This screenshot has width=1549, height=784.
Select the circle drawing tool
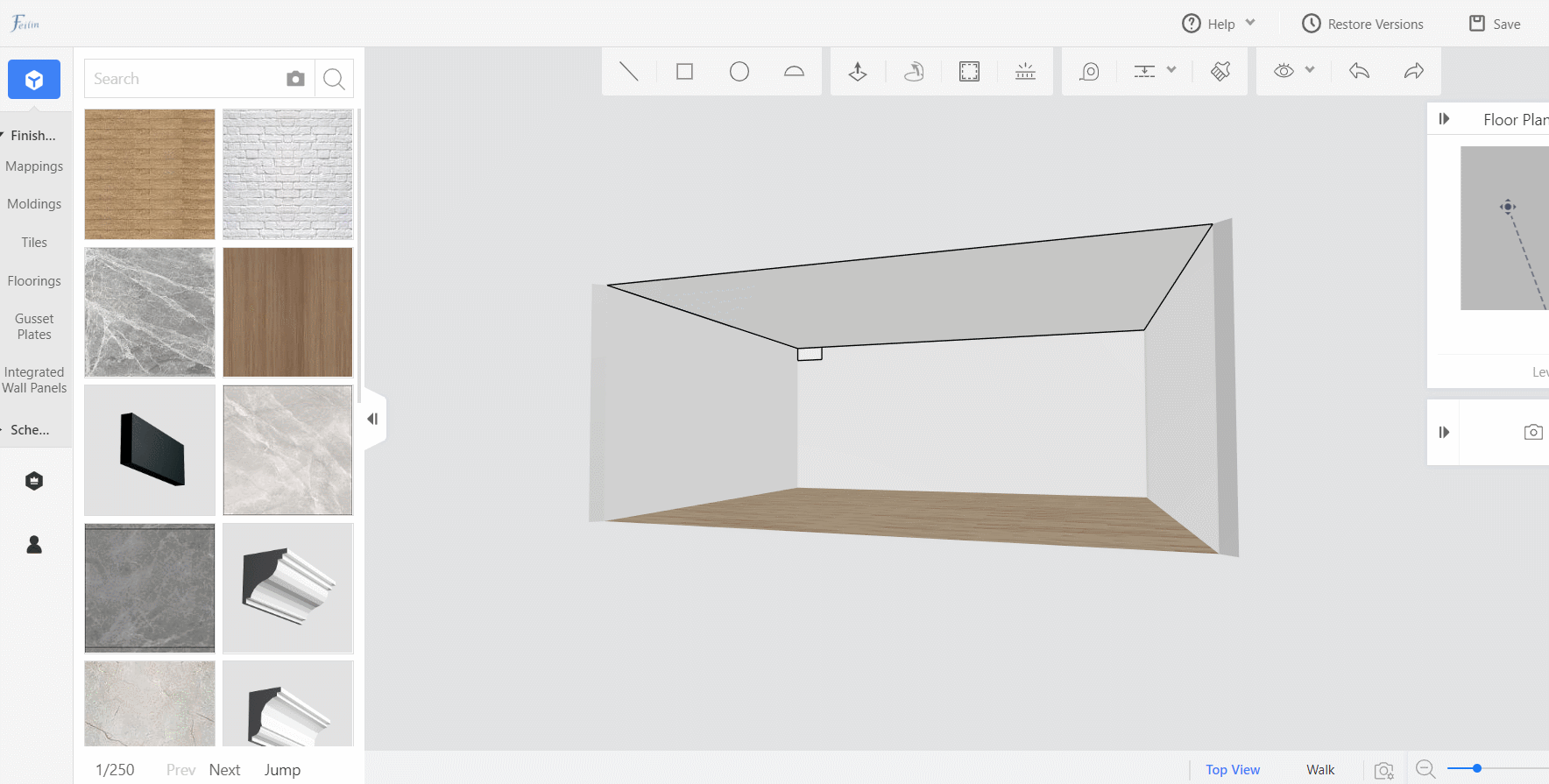click(x=739, y=71)
